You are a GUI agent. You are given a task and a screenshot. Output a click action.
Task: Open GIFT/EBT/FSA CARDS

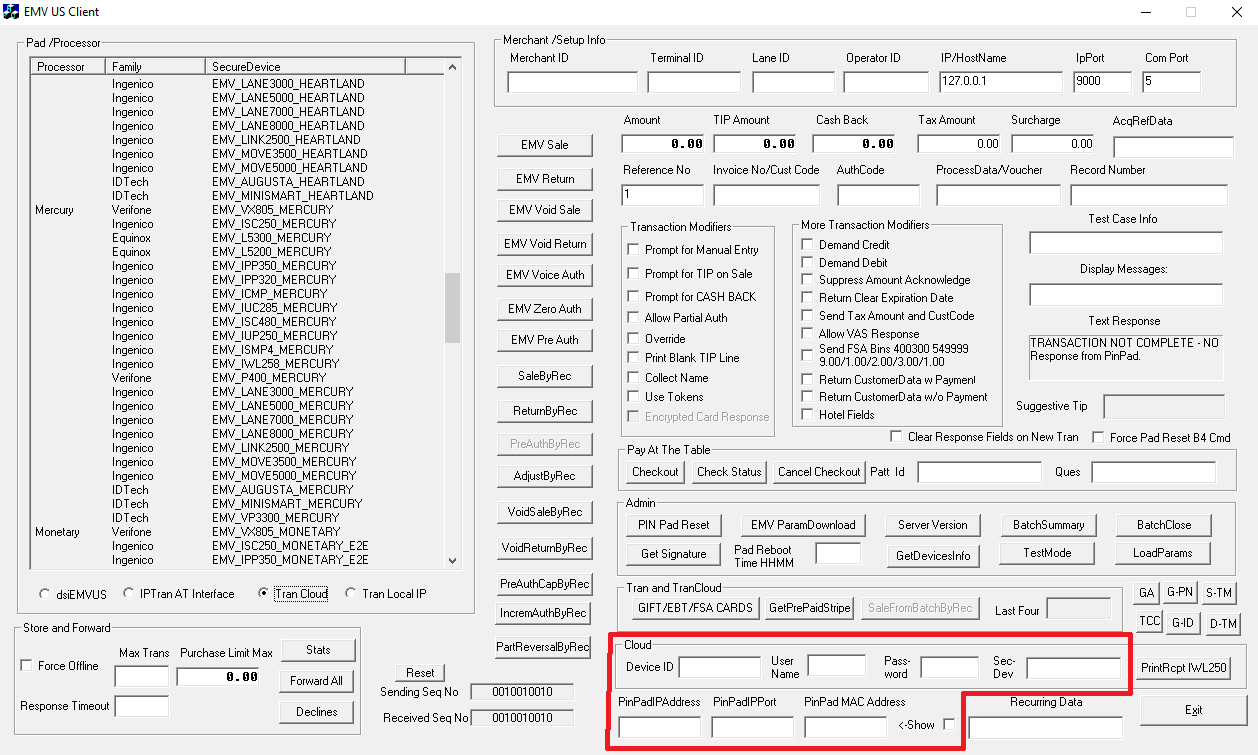[694, 608]
